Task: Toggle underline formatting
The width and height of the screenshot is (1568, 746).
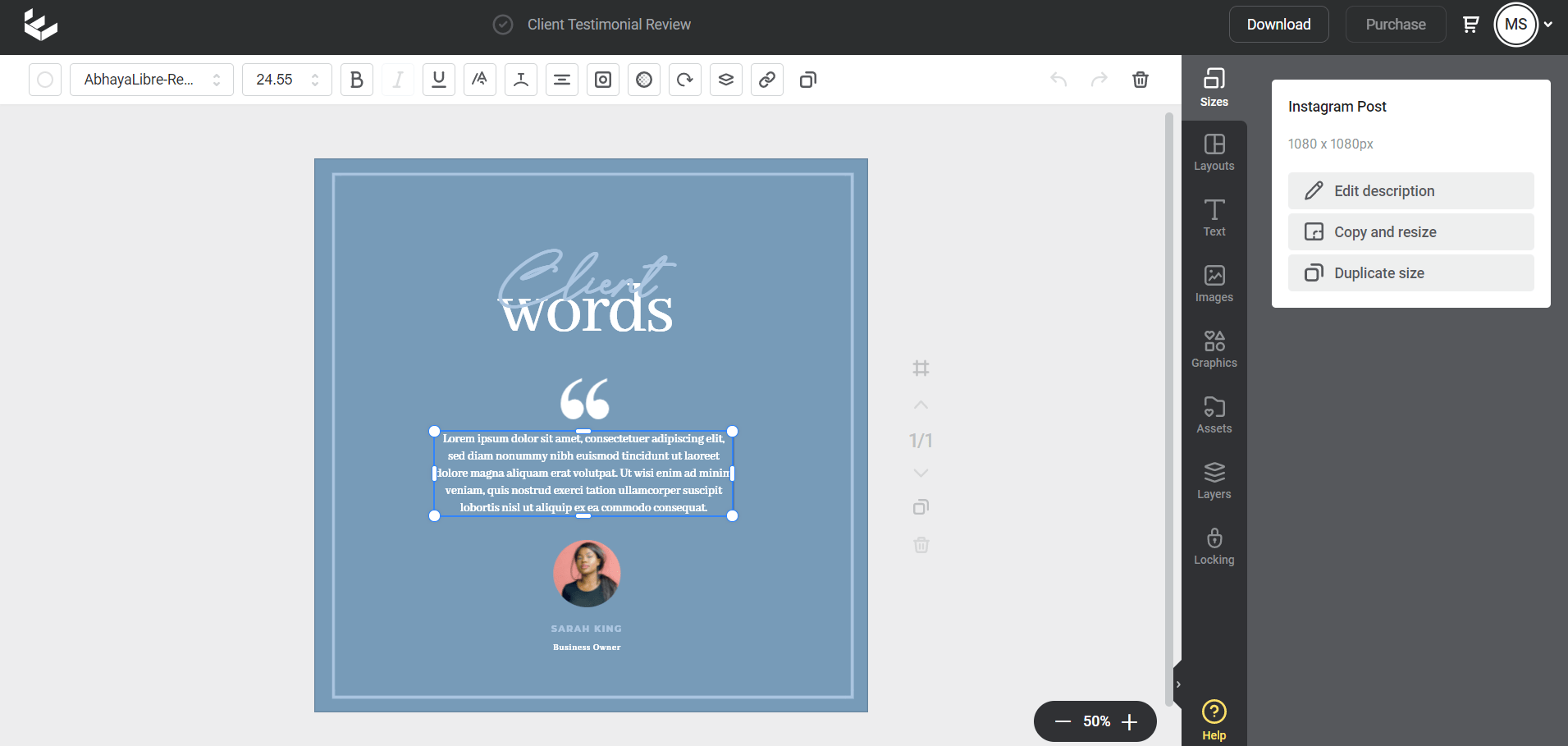Action: click(438, 80)
